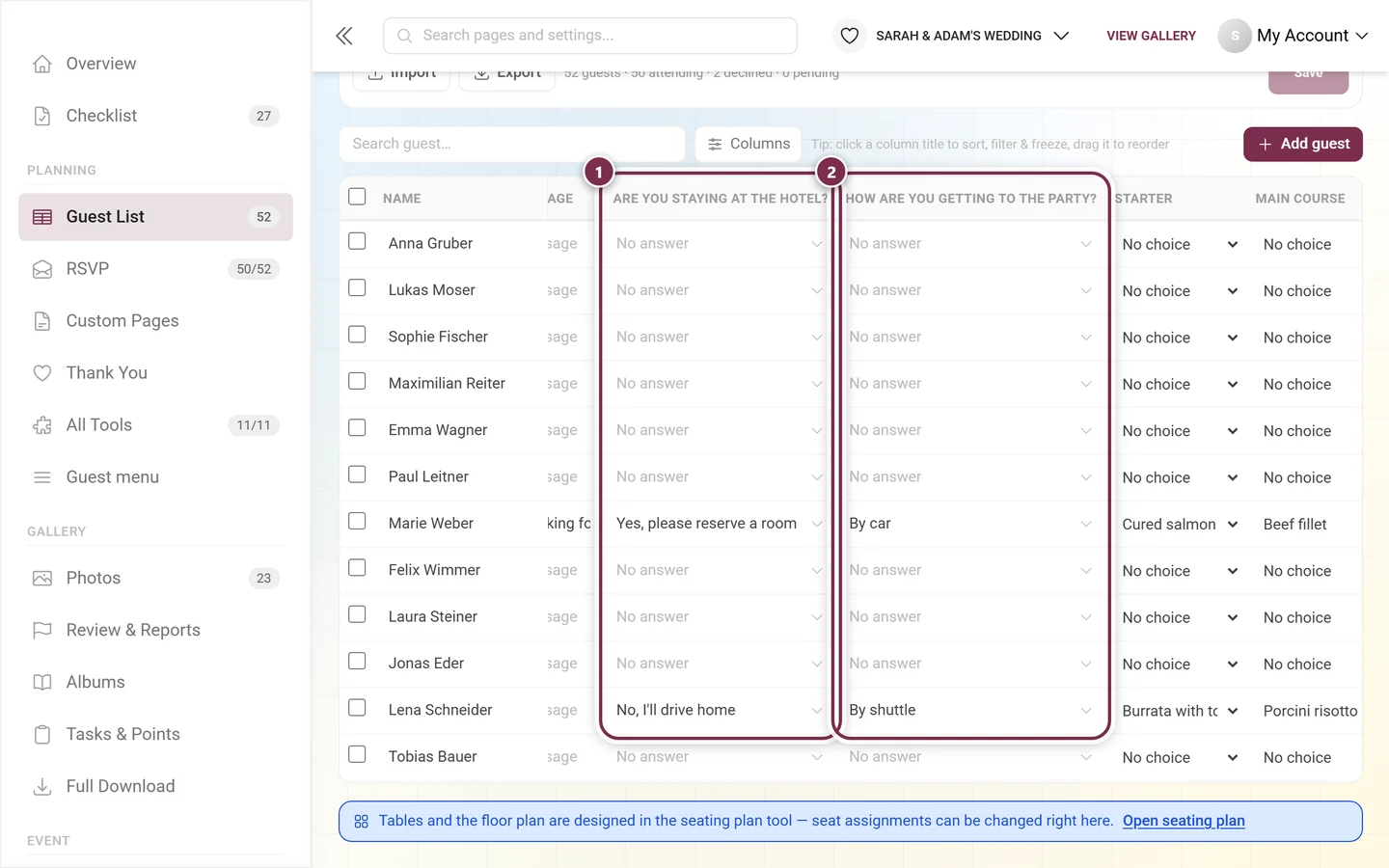Screen dimensions: 1389x868
Task: Open Anna Gruber's starter choice dropdown
Action: point(1180,245)
